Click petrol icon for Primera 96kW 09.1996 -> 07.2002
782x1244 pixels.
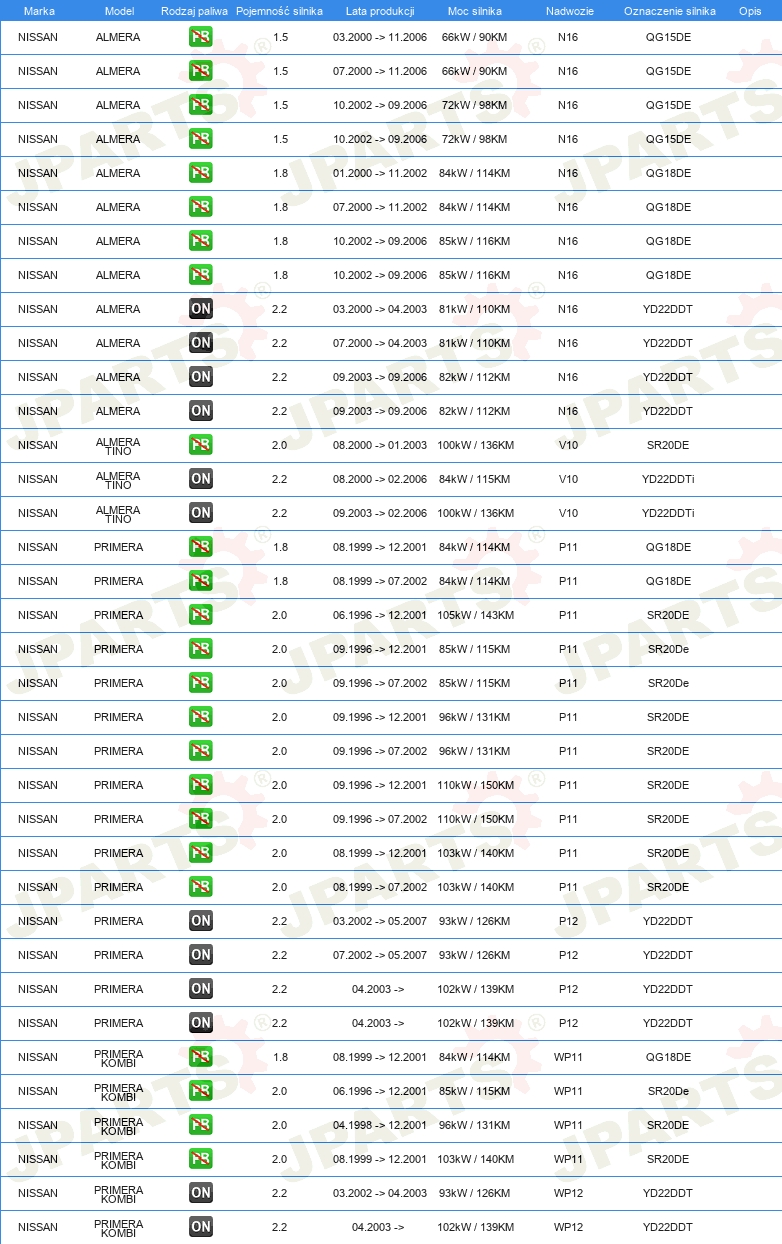click(x=201, y=751)
